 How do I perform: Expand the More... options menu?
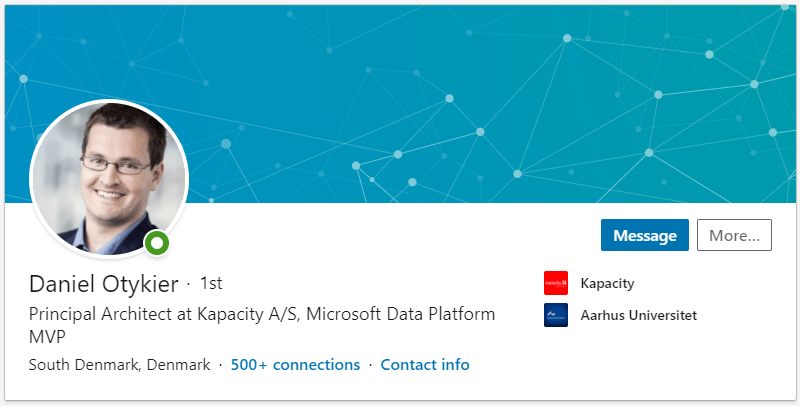tap(734, 235)
